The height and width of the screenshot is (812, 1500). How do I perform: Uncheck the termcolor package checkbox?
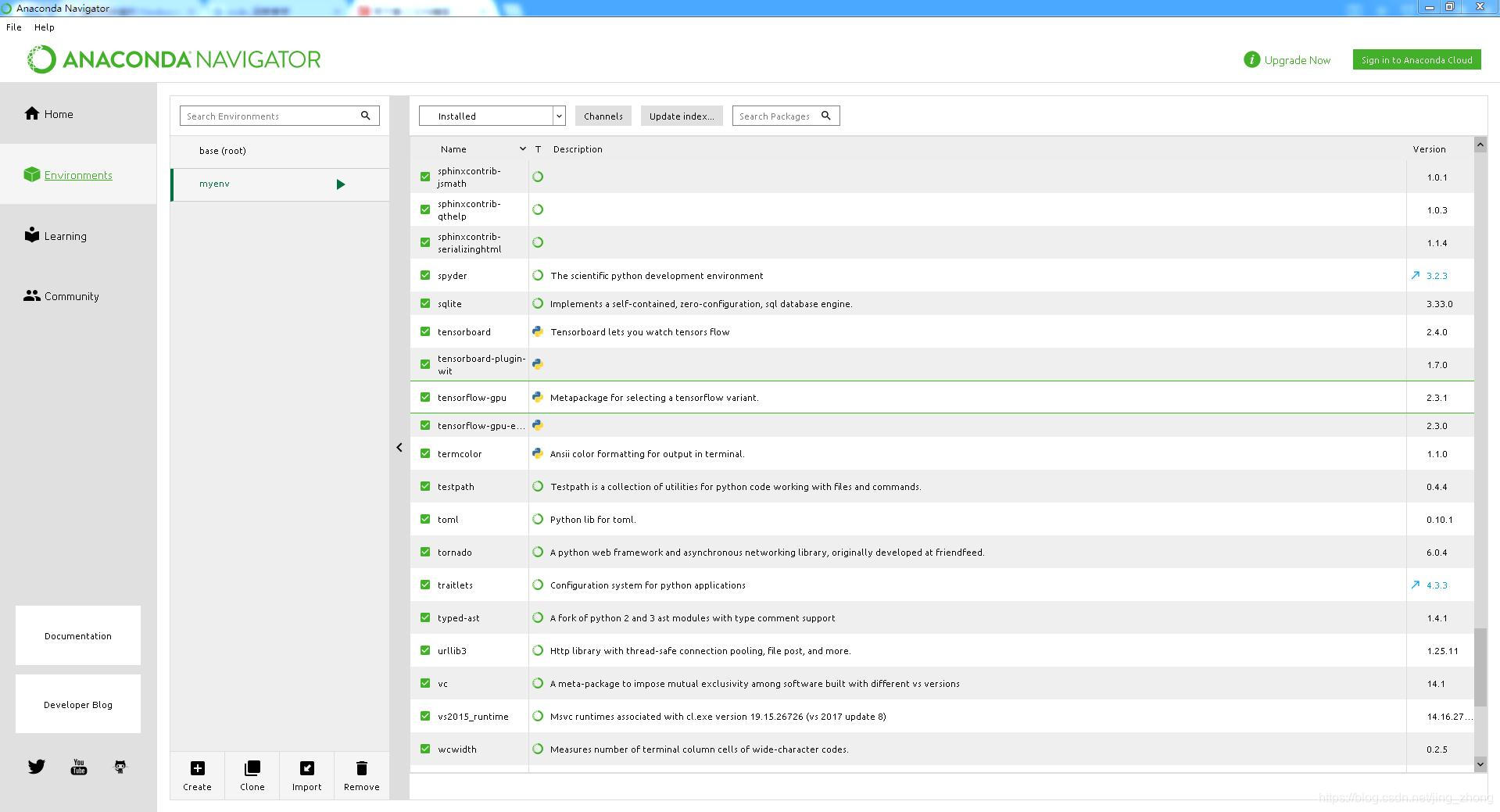point(425,453)
